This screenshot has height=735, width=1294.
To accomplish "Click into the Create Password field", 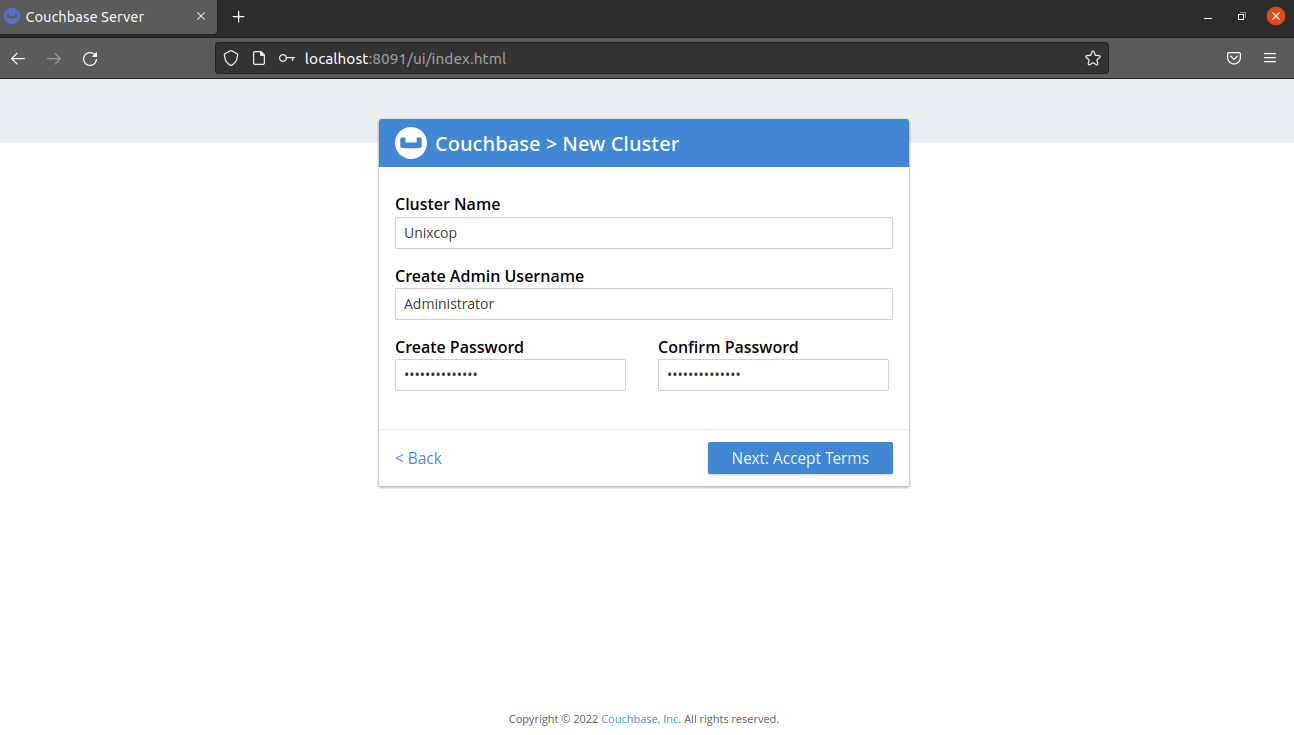I will click(x=510, y=375).
